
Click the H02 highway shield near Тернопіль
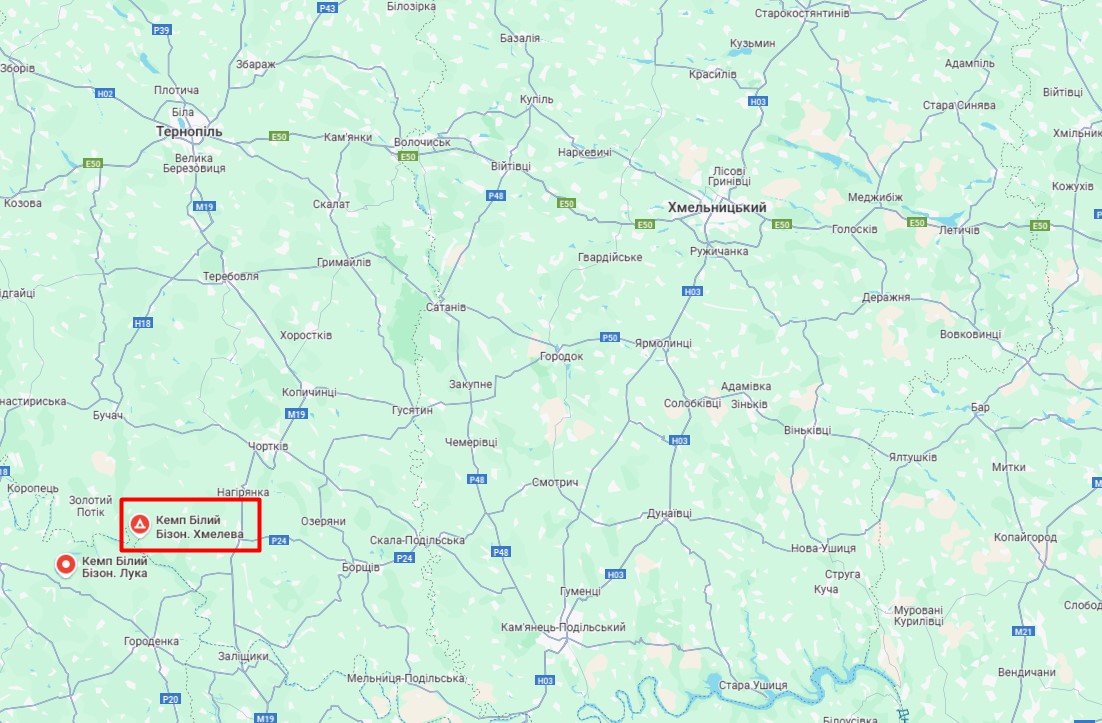(x=105, y=93)
